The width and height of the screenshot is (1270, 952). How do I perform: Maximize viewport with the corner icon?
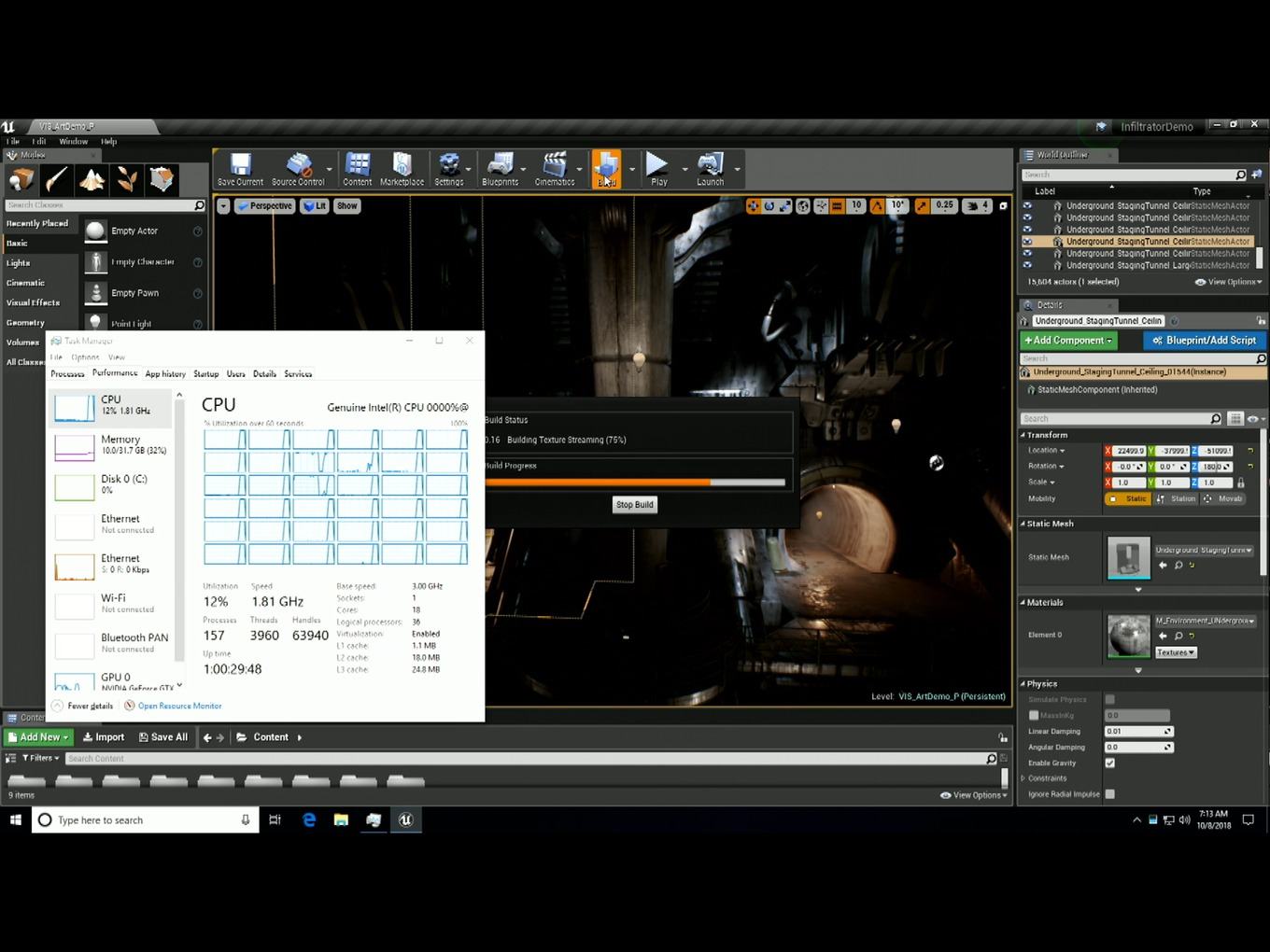pos(1004,206)
